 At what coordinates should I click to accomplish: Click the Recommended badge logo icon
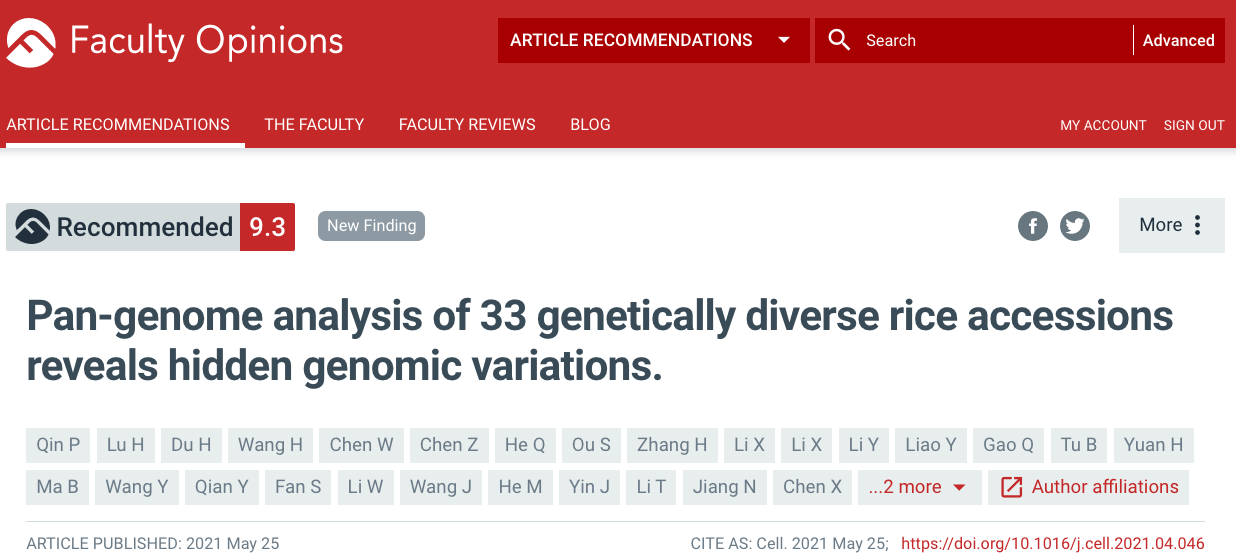click(32, 227)
